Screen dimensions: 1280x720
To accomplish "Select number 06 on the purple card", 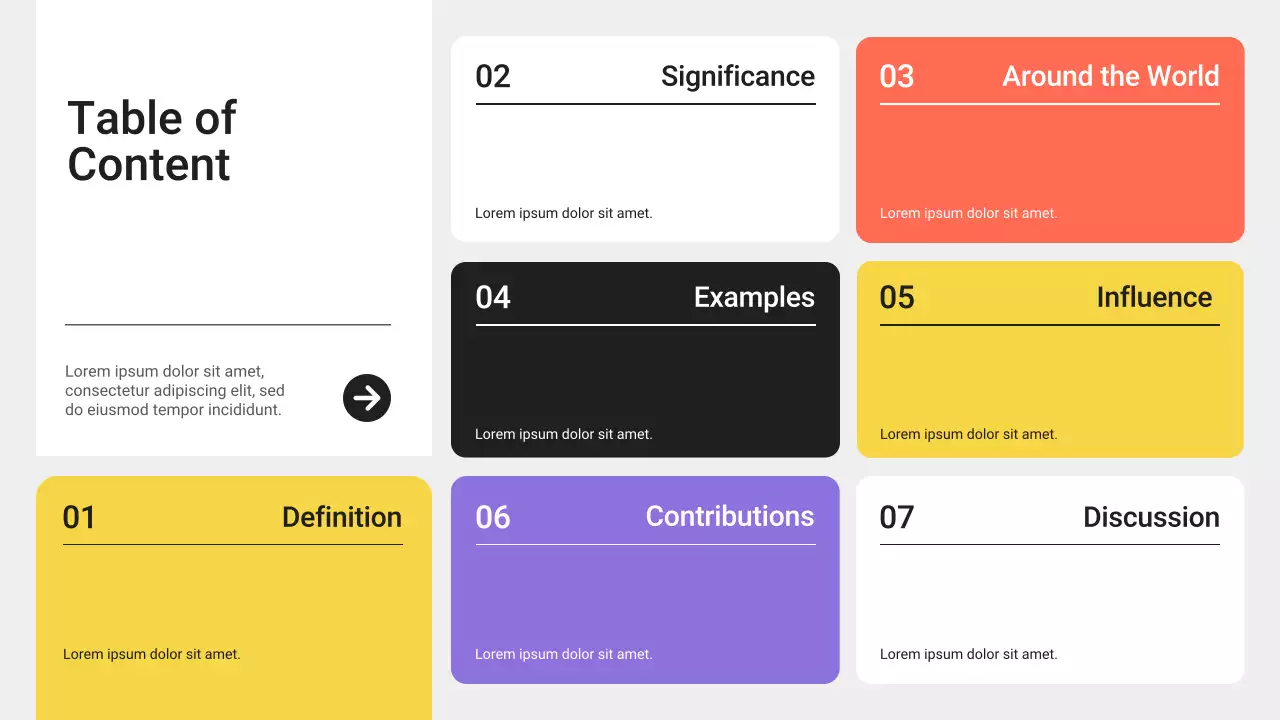I will pos(493,518).
